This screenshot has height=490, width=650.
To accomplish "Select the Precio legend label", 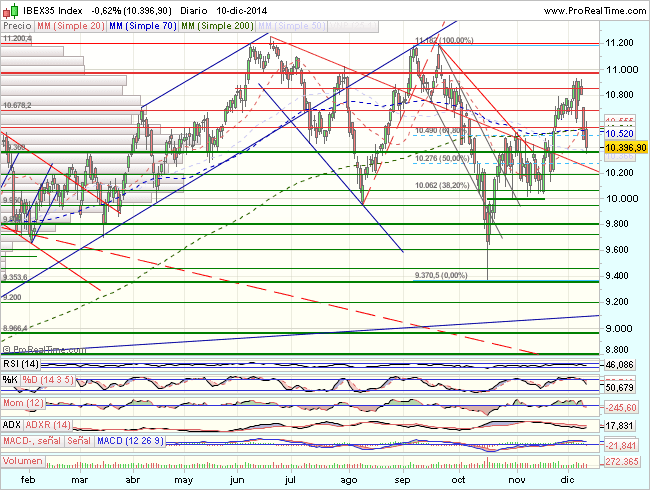I will [x=17, y=26].
